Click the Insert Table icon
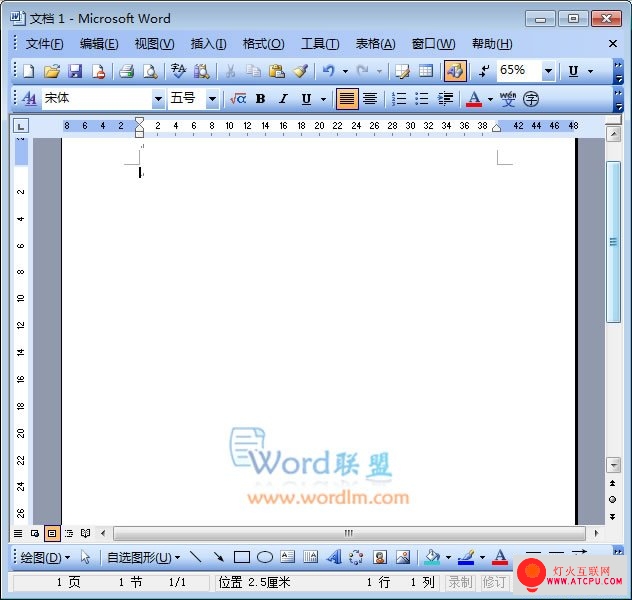Screen dimensions: 632x600 [x=426, y=71]
